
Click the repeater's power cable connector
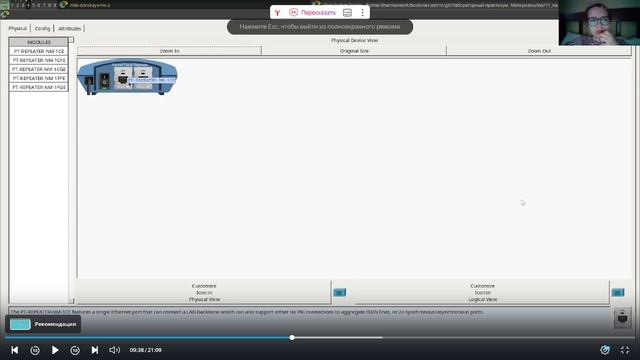click(89, 84)
